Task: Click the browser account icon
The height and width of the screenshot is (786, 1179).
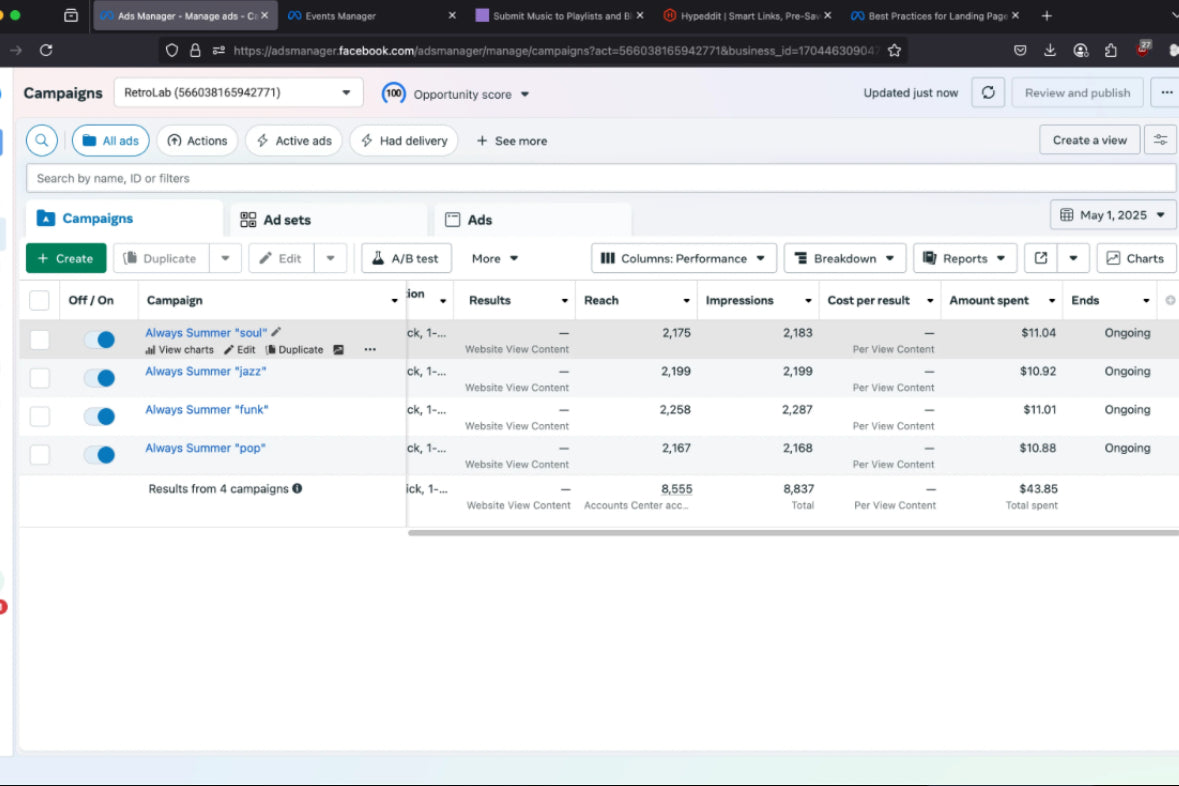Action: [x=1080, y=50]
